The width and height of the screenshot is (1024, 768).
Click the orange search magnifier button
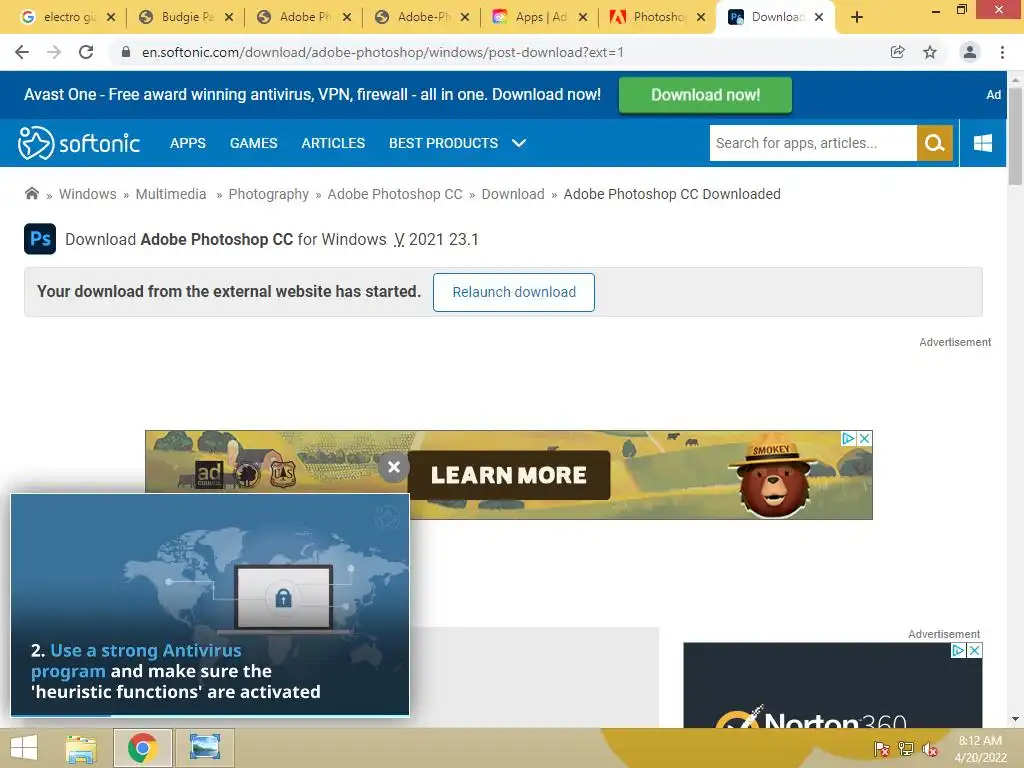pyautogui.click(x=935, y=143)
